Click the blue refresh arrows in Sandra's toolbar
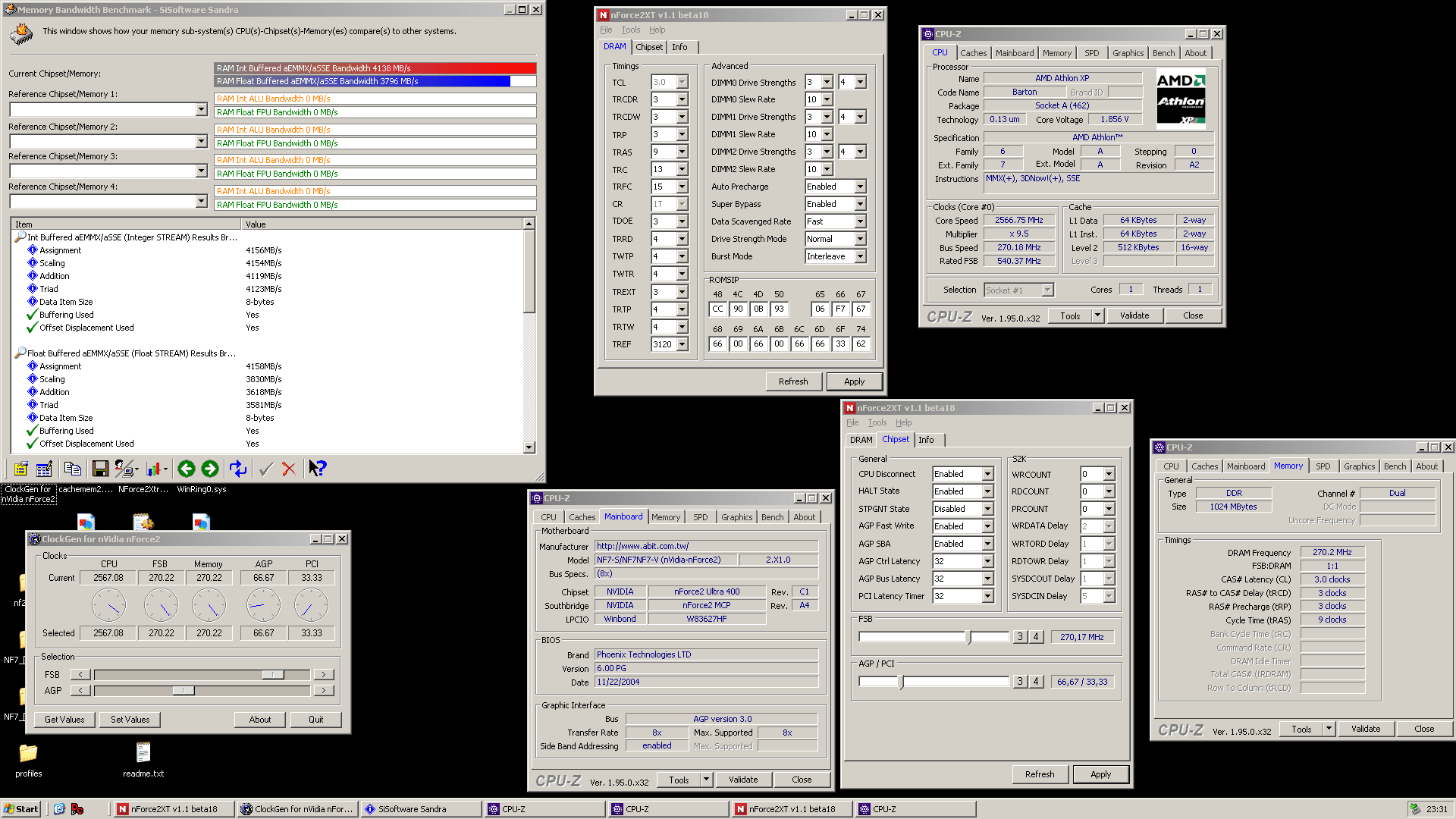Viewport: 1456px width, 819px height. [x=238, y=469]
